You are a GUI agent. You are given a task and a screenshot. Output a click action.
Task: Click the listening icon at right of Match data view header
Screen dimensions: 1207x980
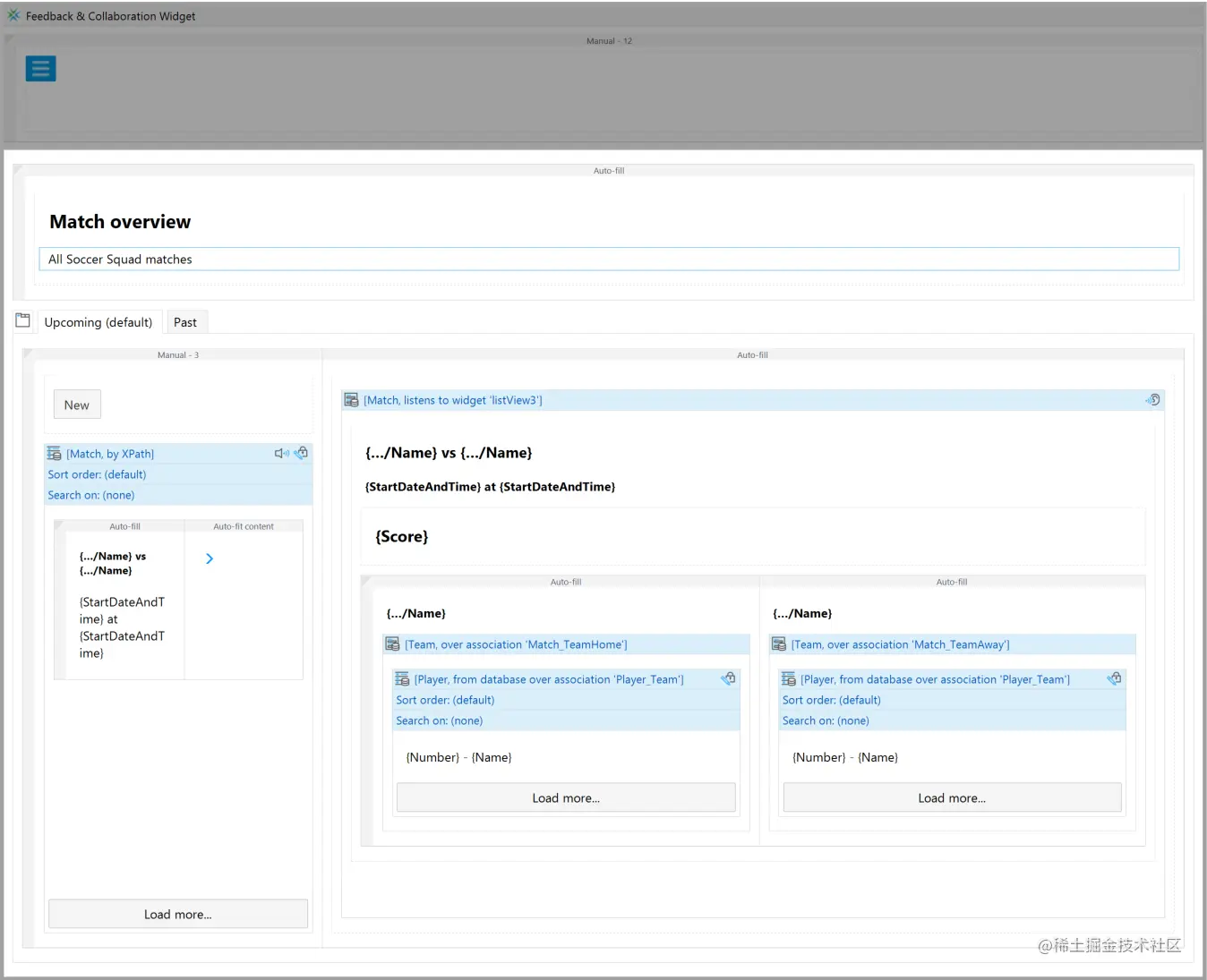click(x=1153, y=399)
